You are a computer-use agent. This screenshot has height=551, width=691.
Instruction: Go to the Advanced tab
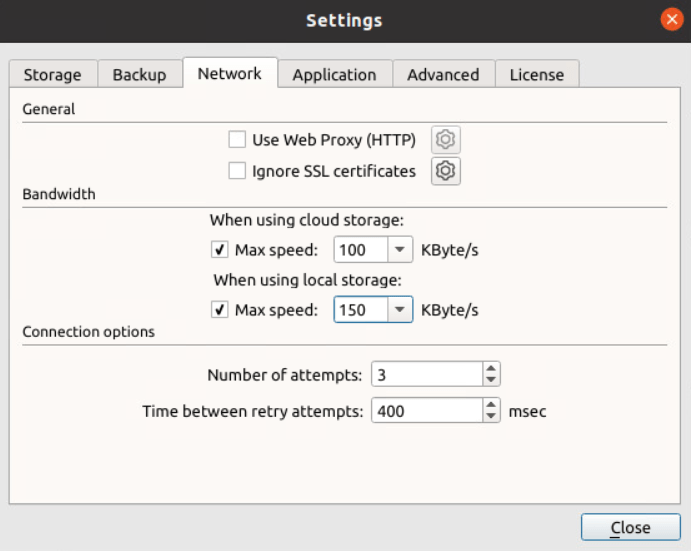[443, 75]
